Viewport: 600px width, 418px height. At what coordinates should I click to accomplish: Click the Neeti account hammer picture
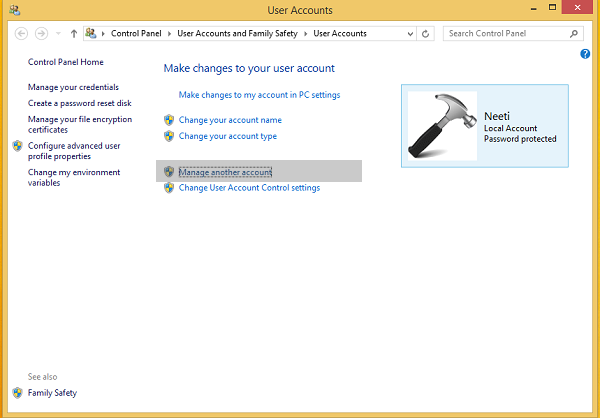442,125
